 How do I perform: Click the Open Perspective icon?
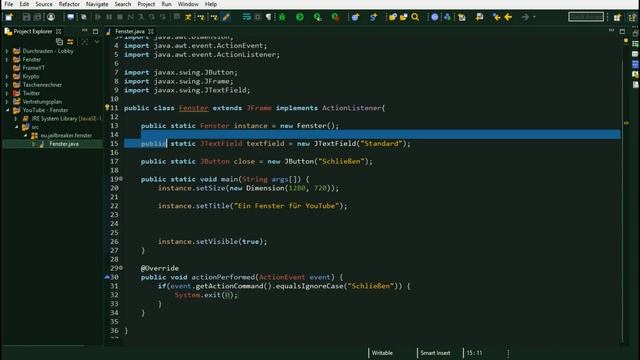pyautogui.click(x=617, y=17)
